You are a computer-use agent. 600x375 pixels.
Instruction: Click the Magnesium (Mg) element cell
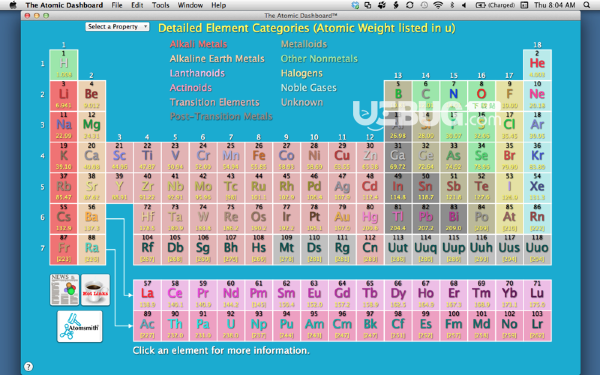tap(91, 126)
